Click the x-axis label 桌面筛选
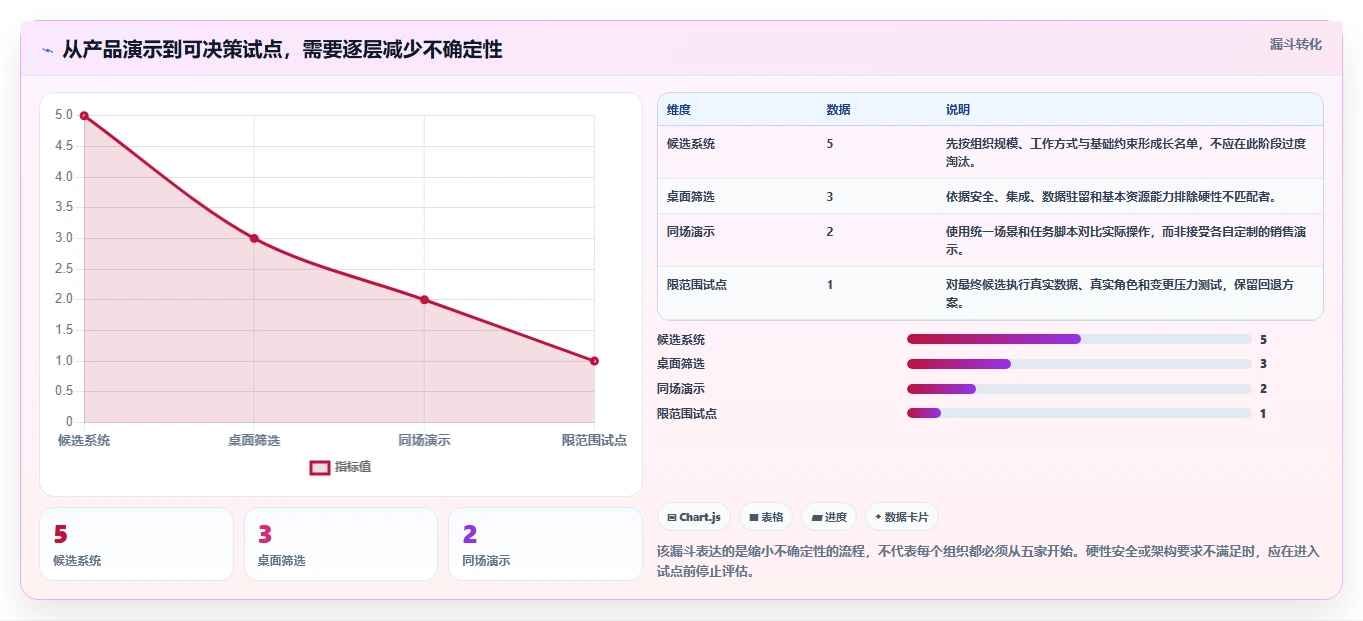This screenshot has height=621, width=1363. pyautogui.click(x=254, y=440)
